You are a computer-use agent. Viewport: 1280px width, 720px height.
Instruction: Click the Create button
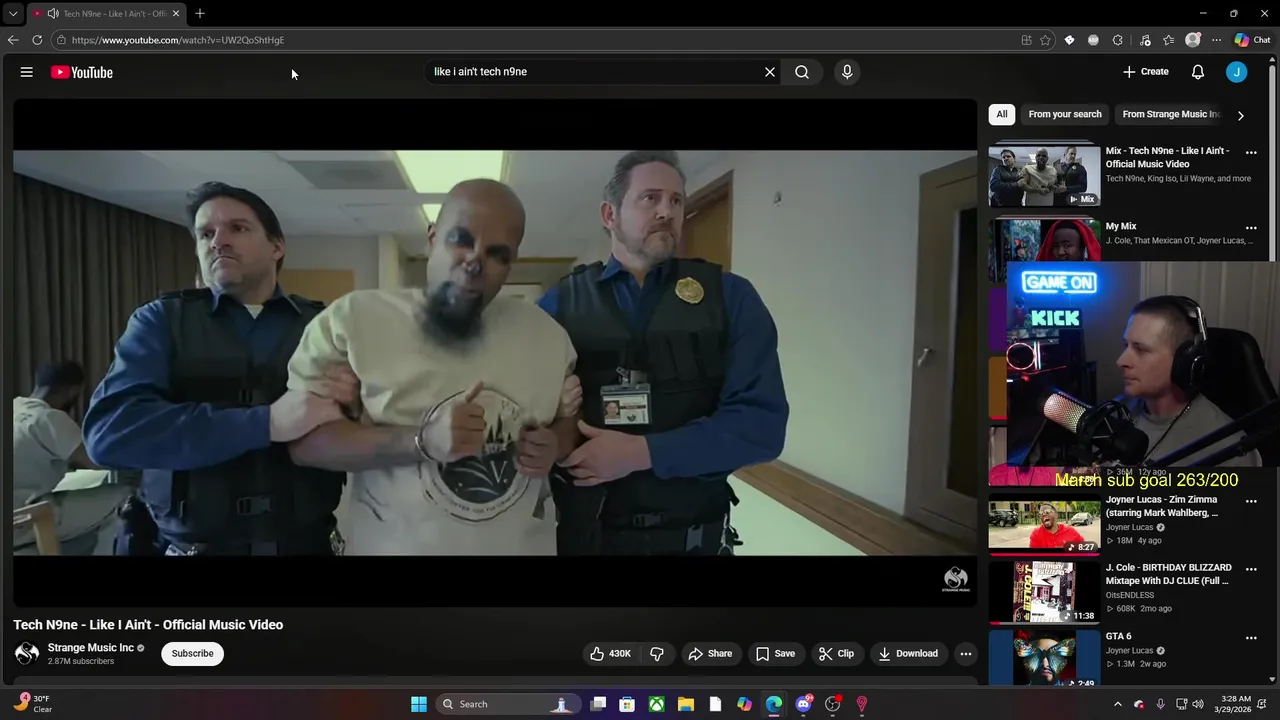coord(1146,72)
